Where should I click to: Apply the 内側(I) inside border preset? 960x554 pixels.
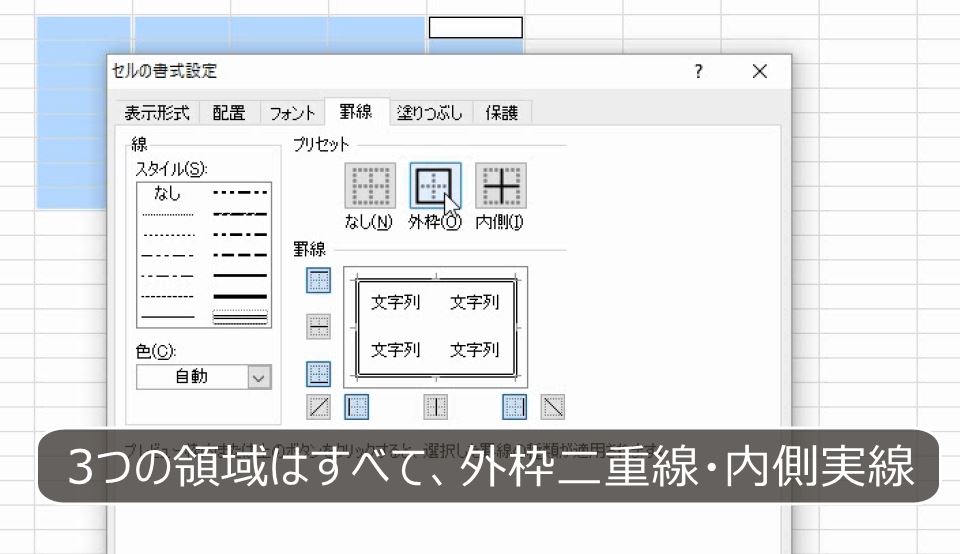tap(501, 185)
